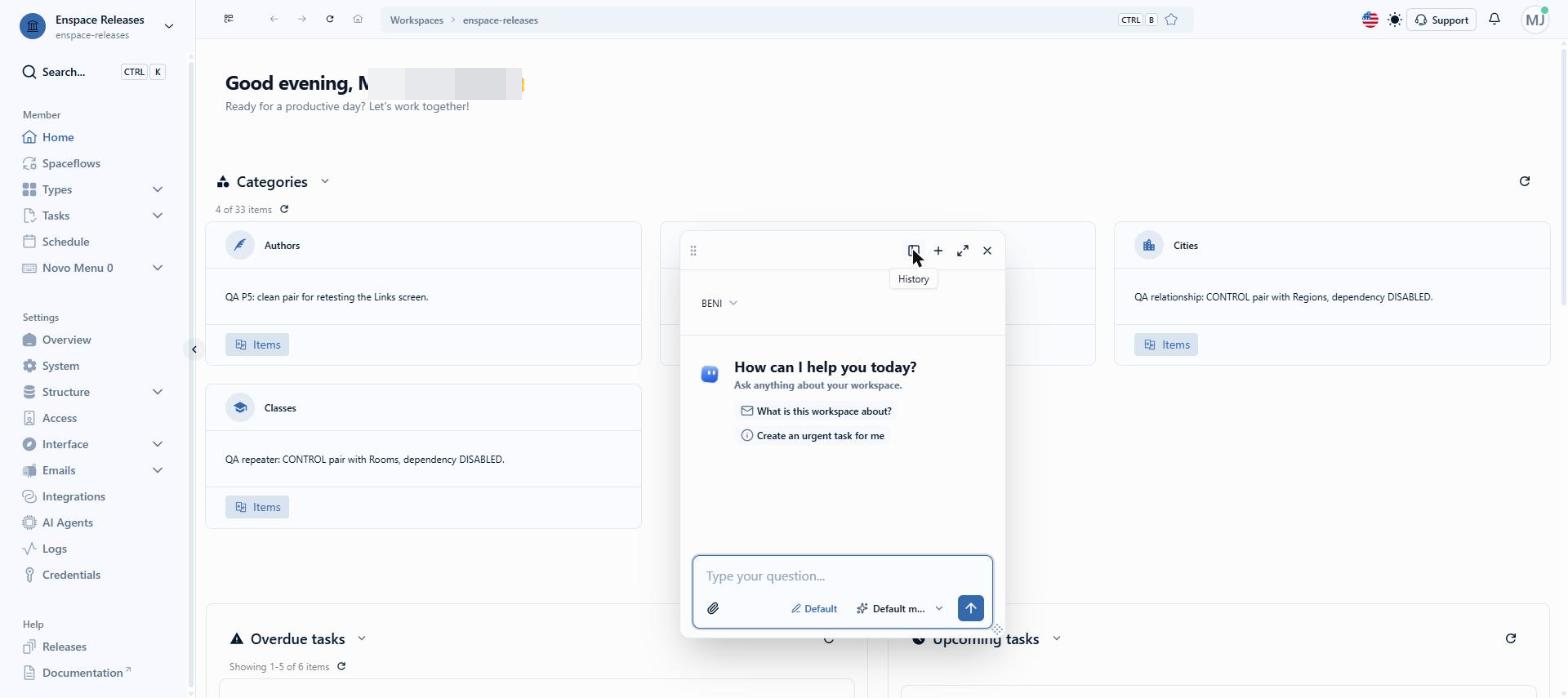
Task: Click the question input field
Action: coord(842,576)
